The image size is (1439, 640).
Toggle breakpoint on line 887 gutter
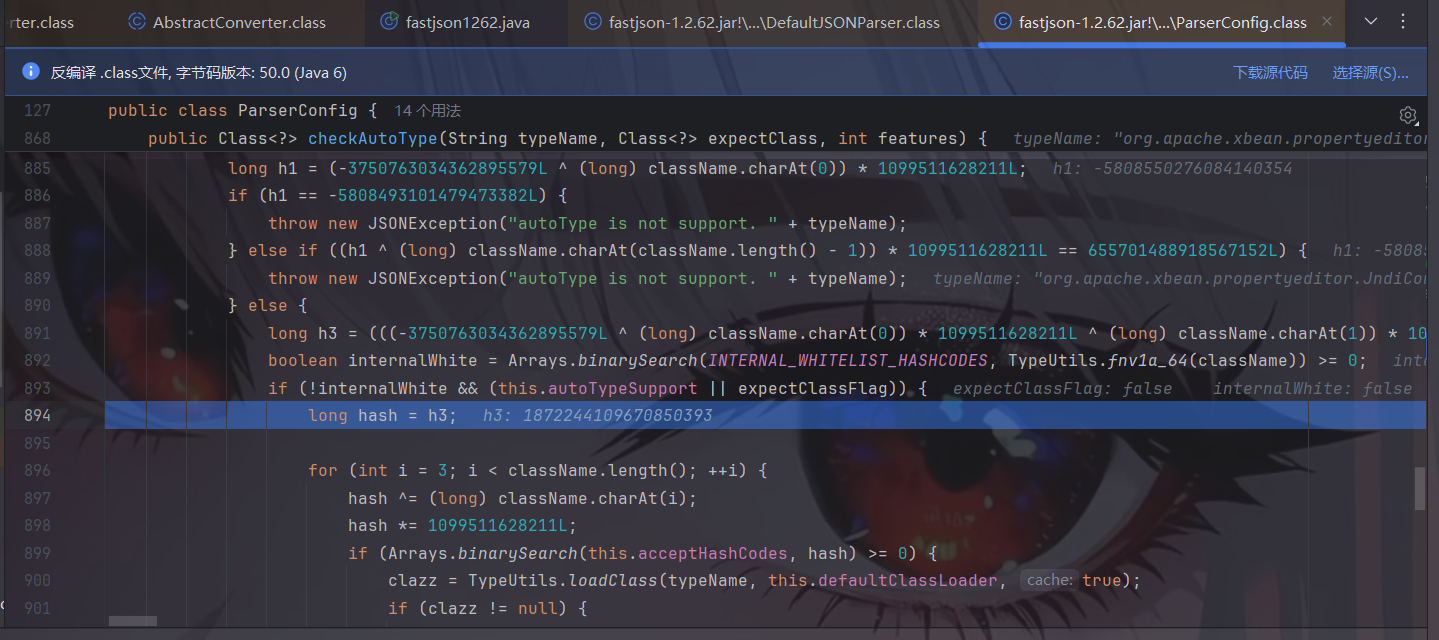(38, 223)
